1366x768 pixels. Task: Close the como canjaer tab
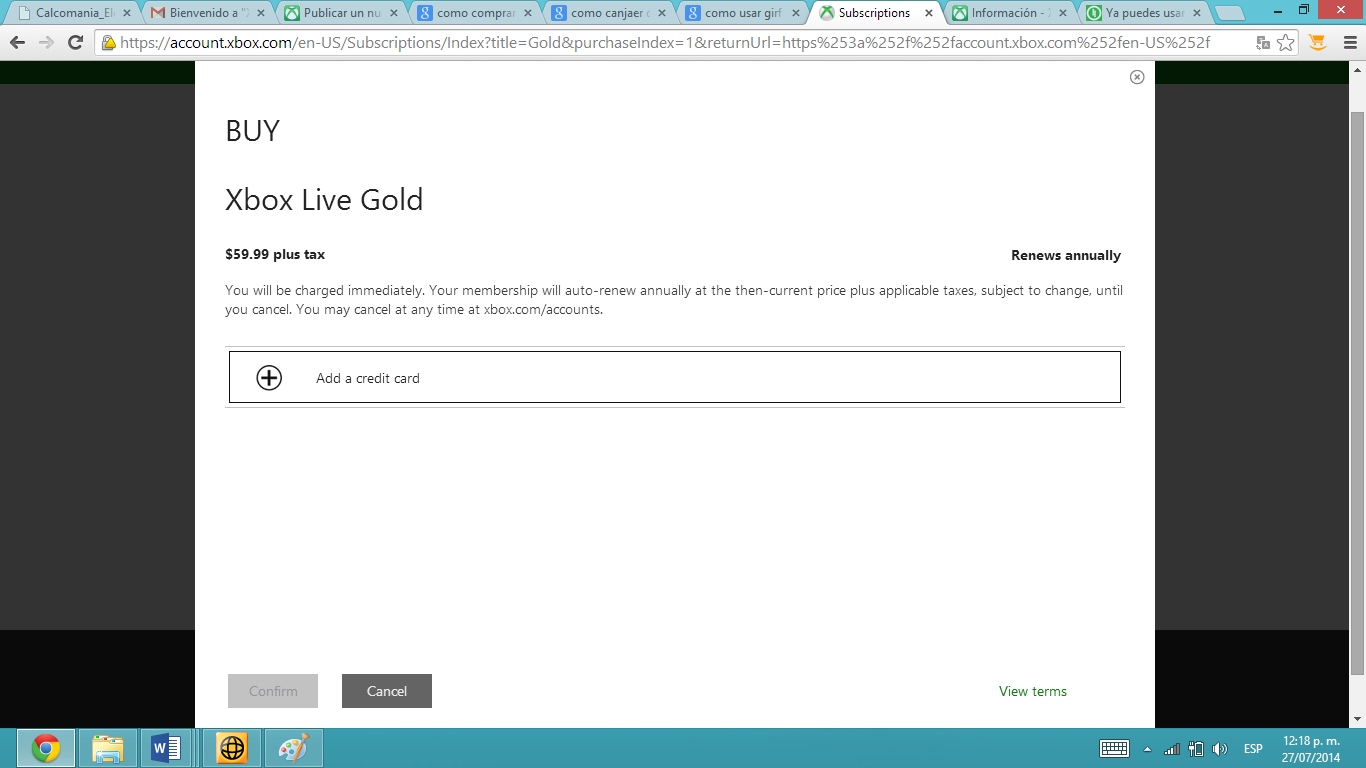(663, 14)
